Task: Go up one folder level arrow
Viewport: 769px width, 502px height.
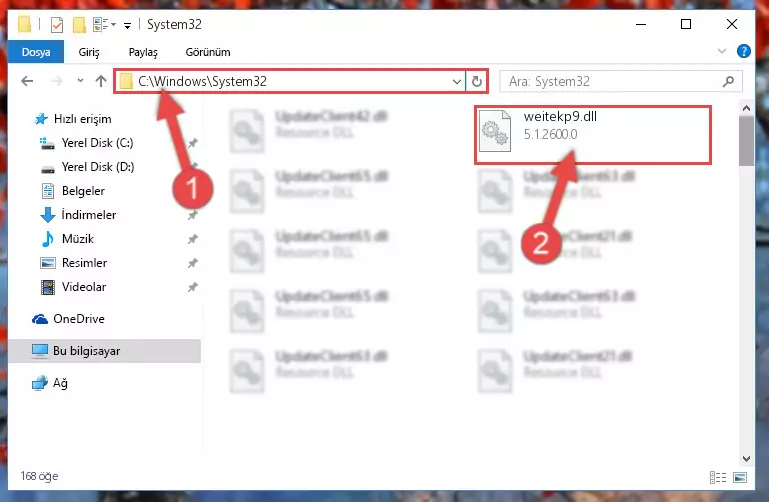Action: pos(101,81)
